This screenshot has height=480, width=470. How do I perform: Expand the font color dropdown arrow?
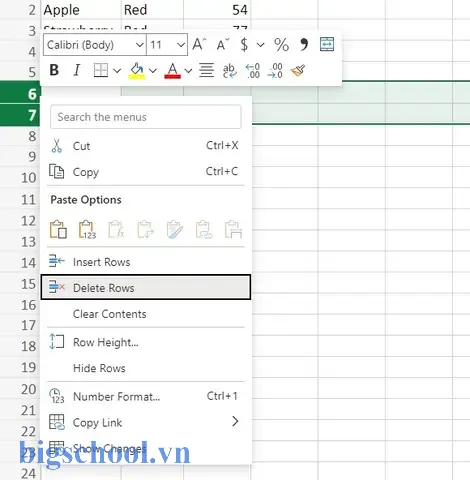[188, 71]
